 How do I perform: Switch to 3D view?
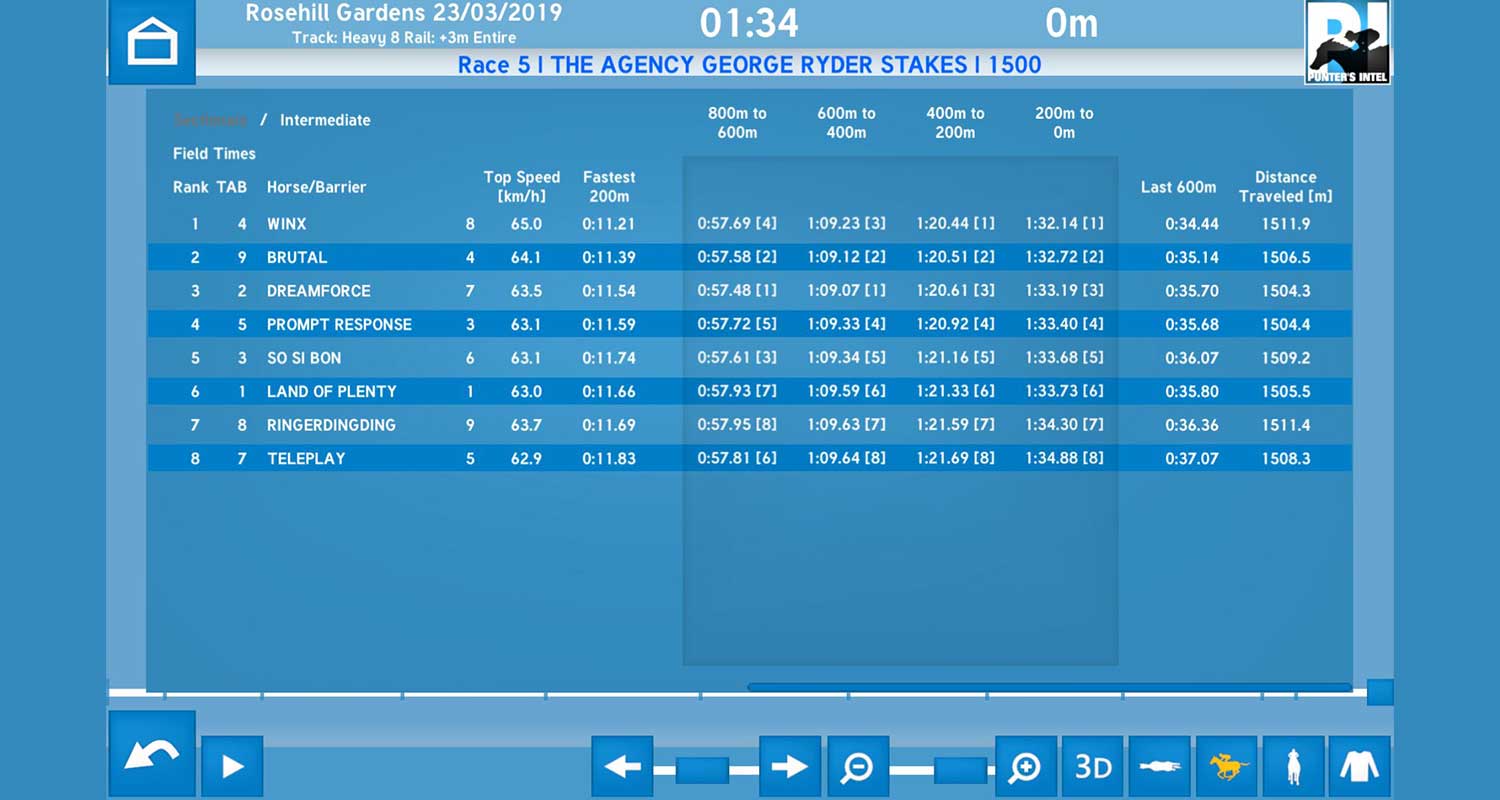point(1092,766)
